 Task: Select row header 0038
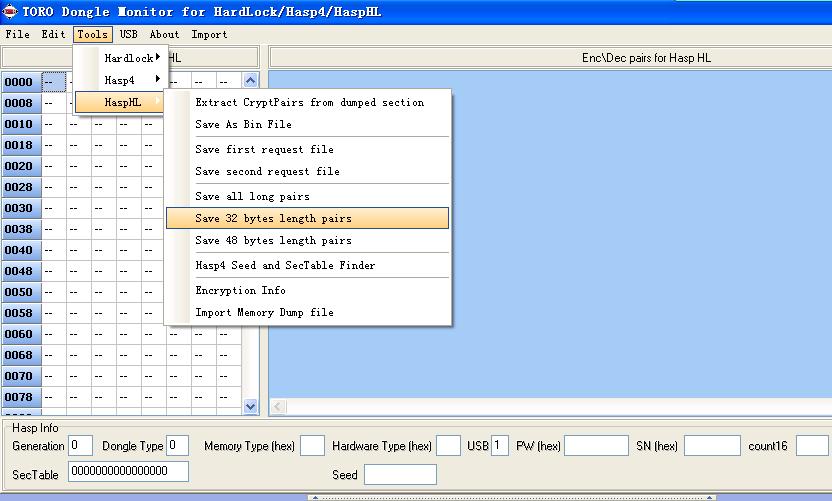click(x=21, y=229)
